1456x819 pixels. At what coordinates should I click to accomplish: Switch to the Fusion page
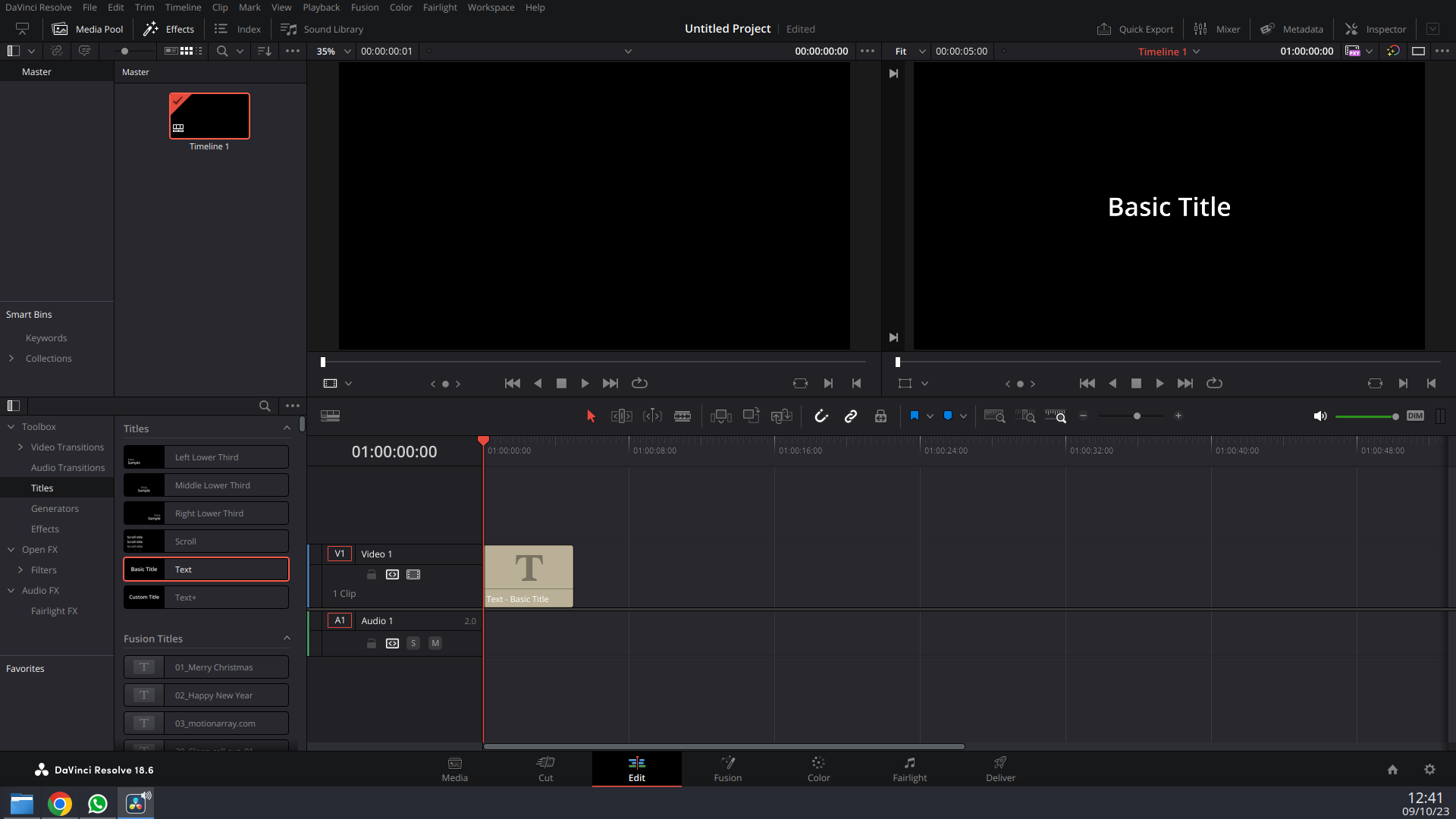727,769
